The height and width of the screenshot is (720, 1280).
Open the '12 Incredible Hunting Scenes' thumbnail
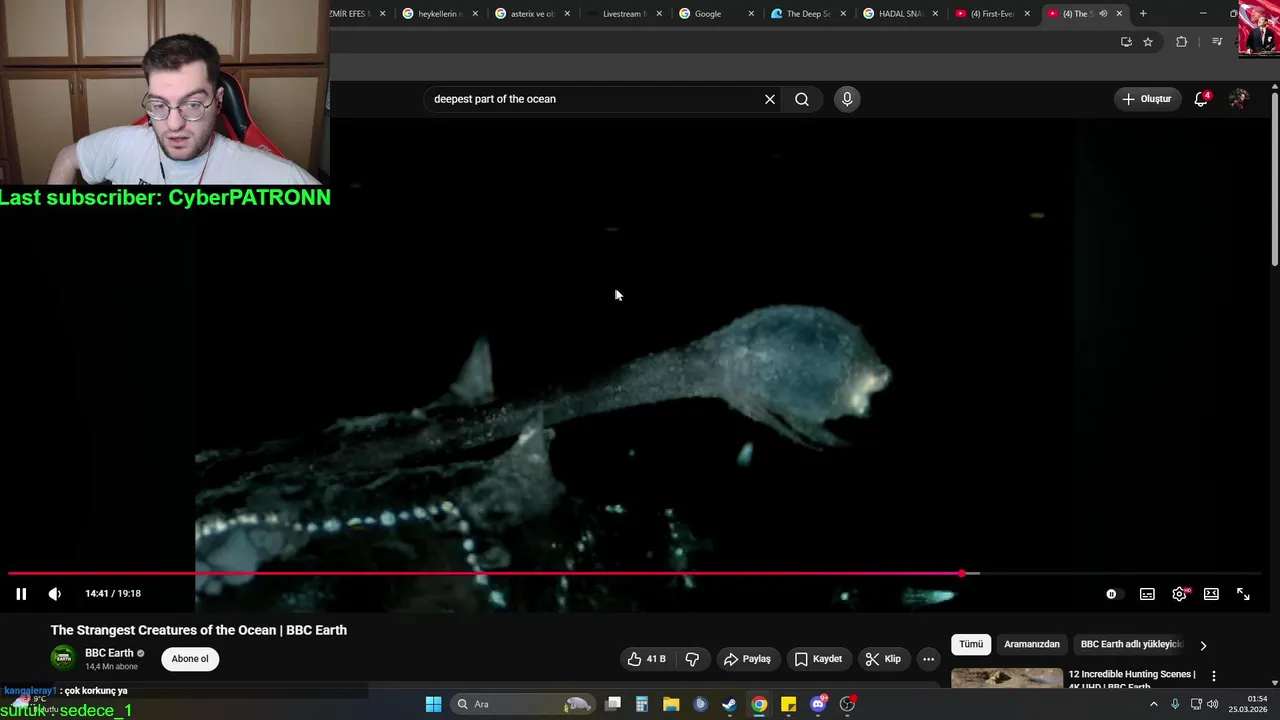(x=1007, y=678)
